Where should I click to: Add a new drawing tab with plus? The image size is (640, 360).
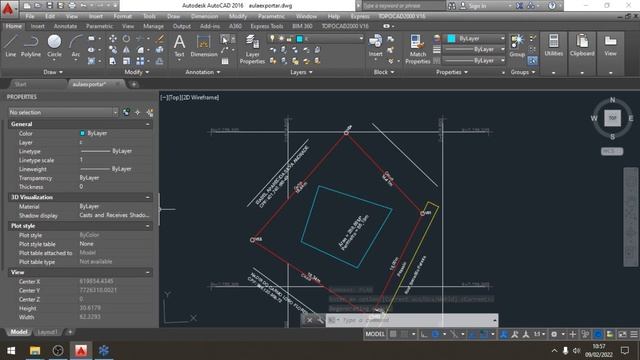133,84
